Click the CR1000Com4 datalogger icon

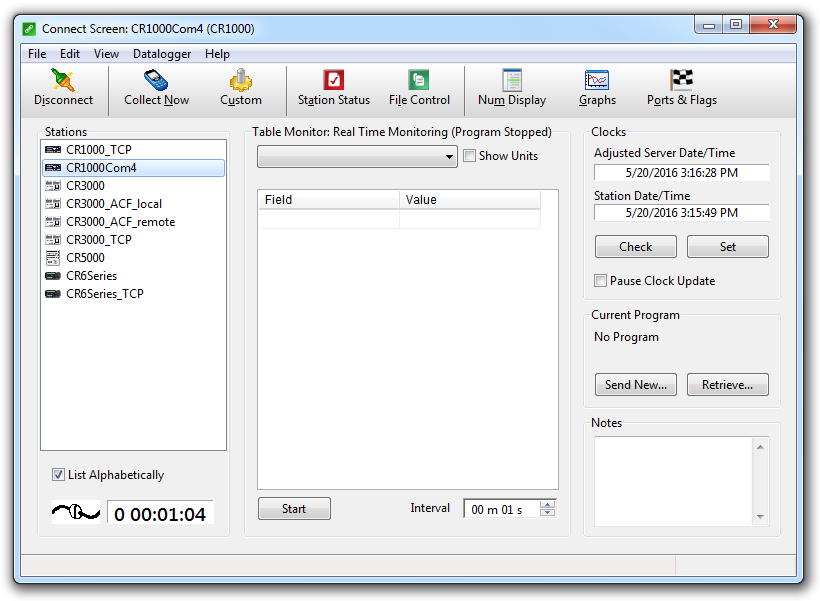53,168
